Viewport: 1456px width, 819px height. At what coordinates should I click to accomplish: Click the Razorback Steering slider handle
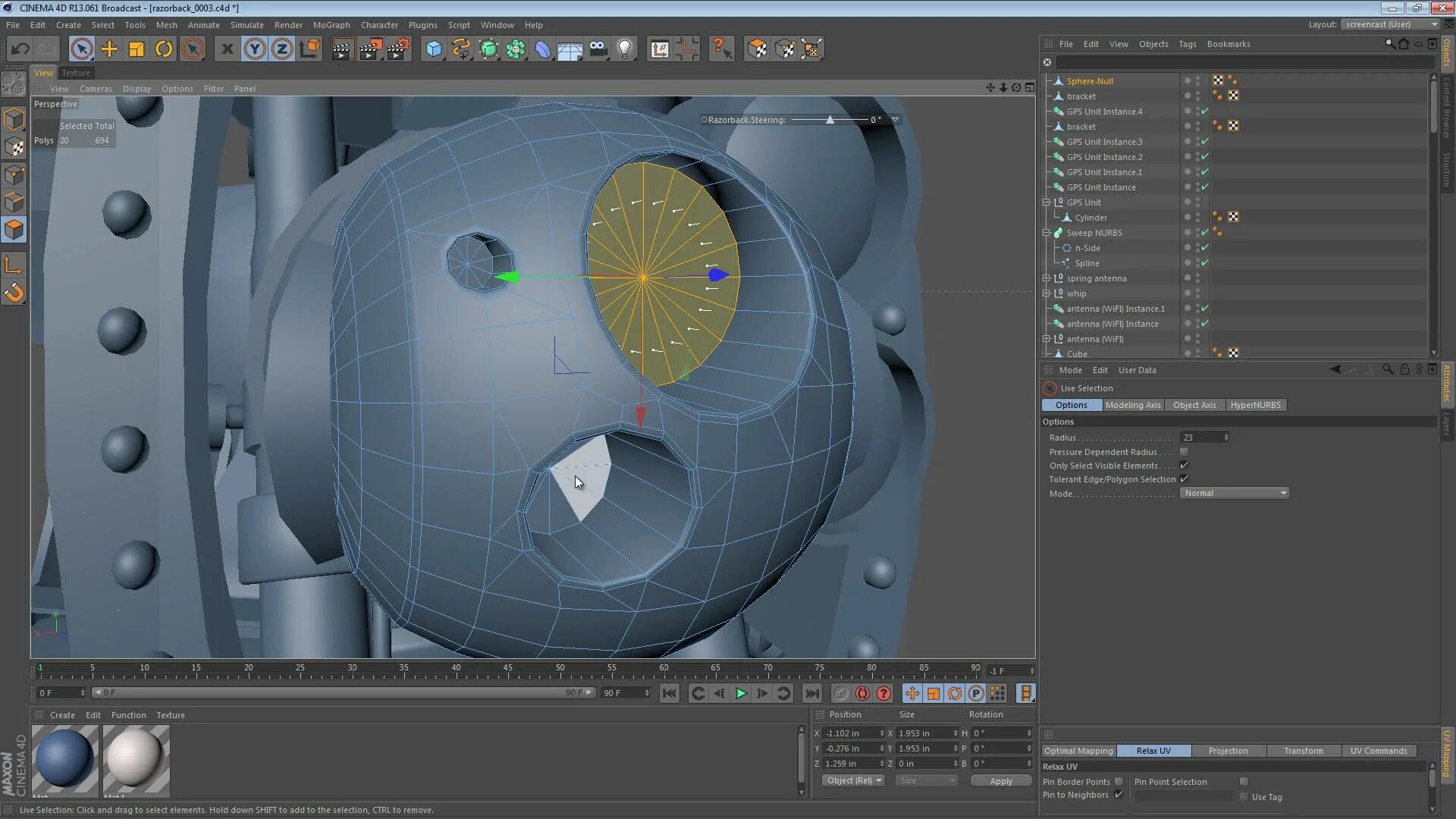click(x=830, y=120)
